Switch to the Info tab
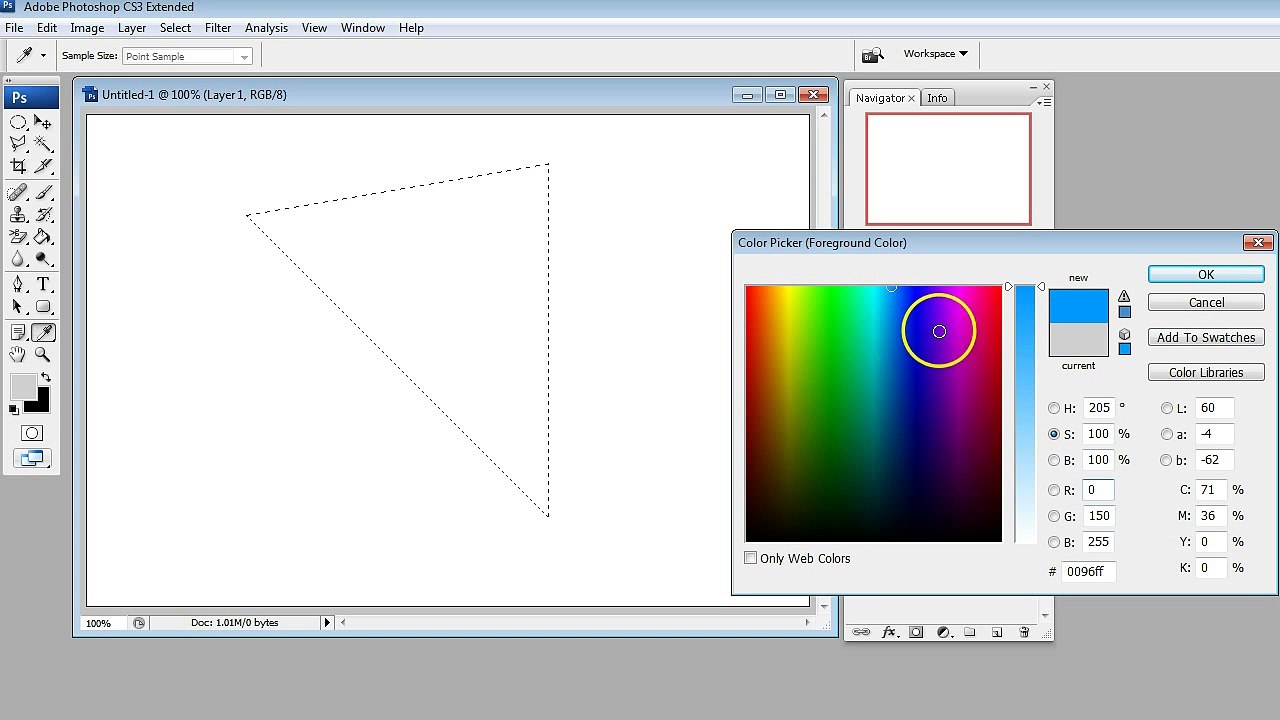1280x720 pixels. click(937, 98)
